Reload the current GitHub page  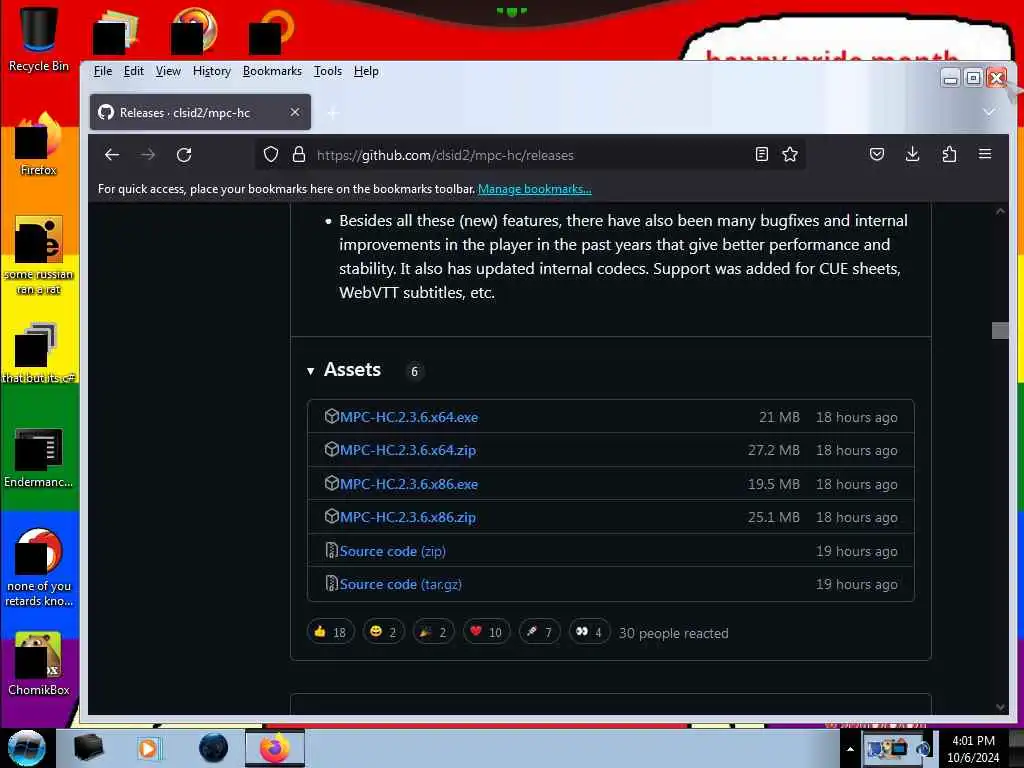pos(184,155)
